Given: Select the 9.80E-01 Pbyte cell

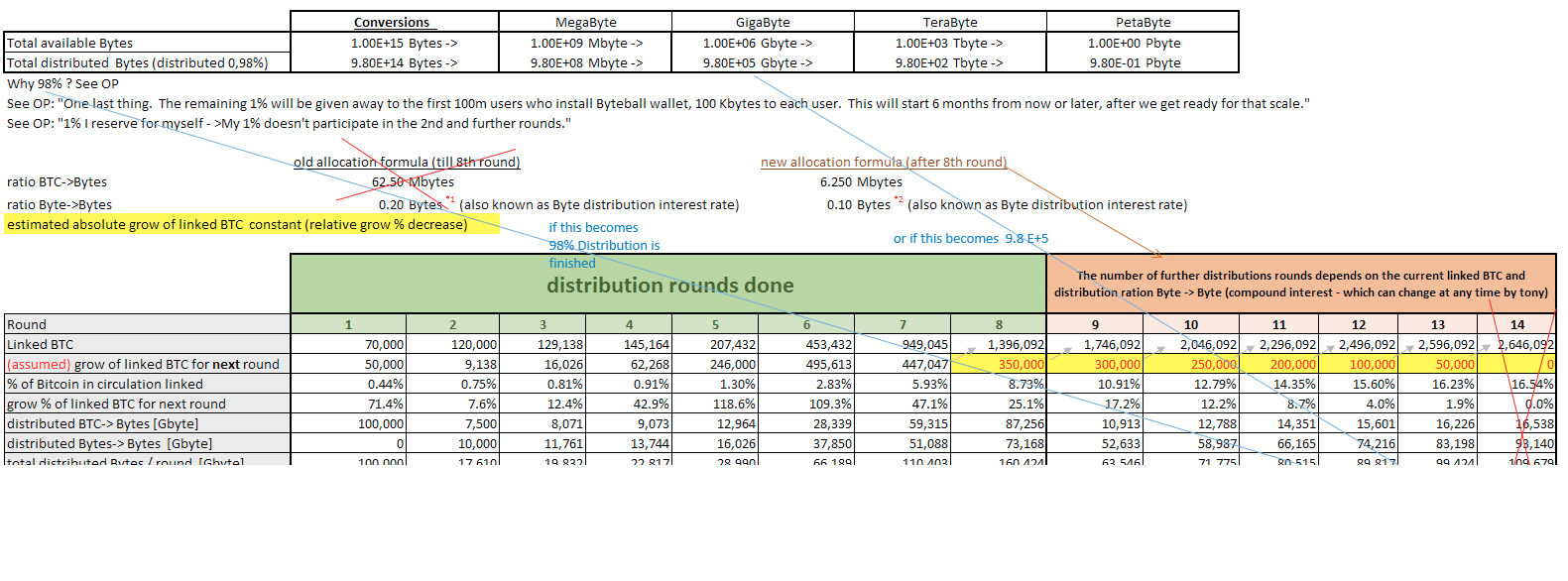Looking at the screenshot, I should [1143, 62].
